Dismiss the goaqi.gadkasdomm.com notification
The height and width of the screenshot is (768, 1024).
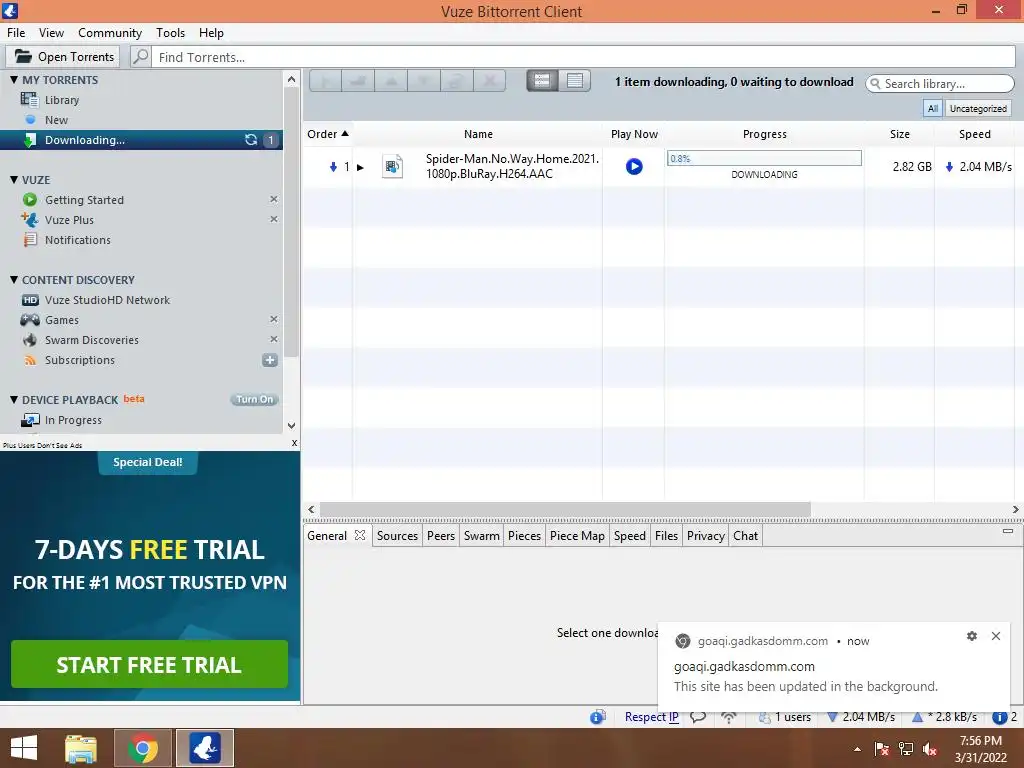point(996,636)
